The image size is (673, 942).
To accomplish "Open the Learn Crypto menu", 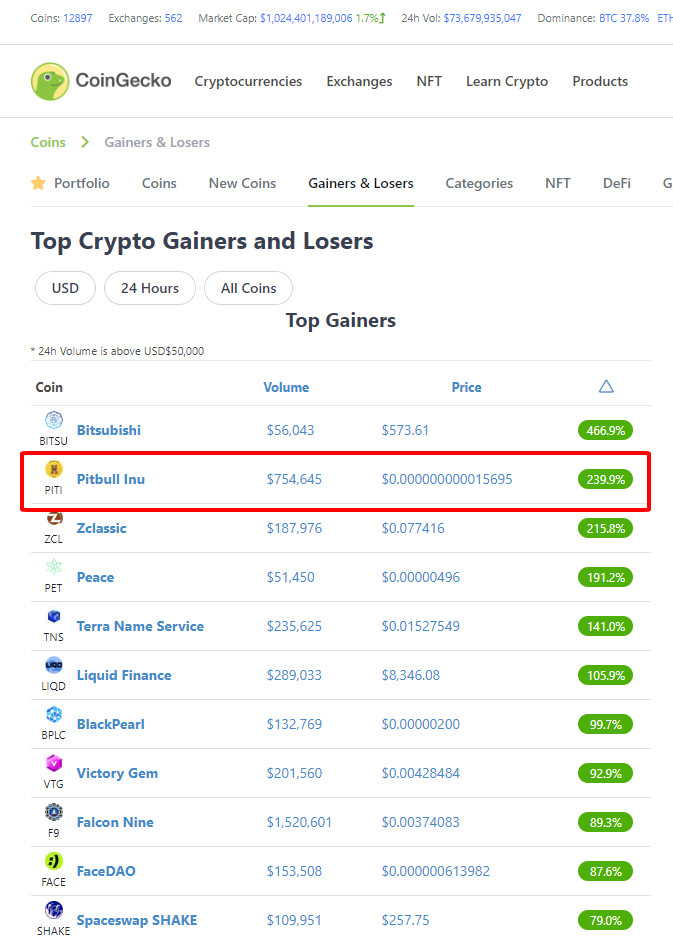I will [x=507, y=82].
